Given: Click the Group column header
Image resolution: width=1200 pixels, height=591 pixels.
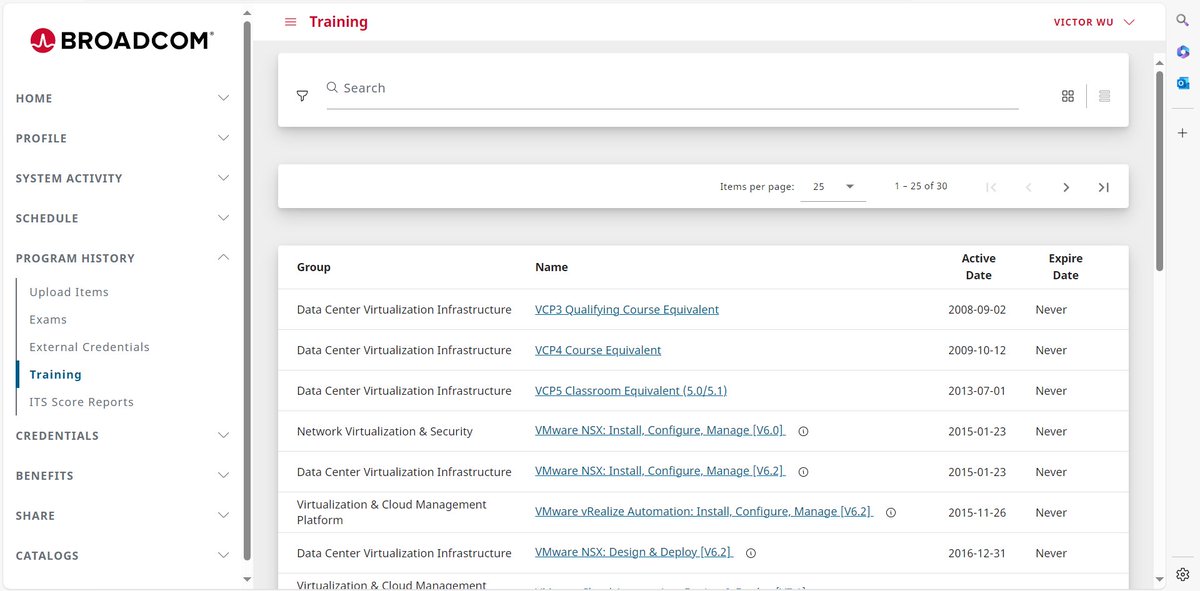Looking at the screenshot, I should [313, 268].
